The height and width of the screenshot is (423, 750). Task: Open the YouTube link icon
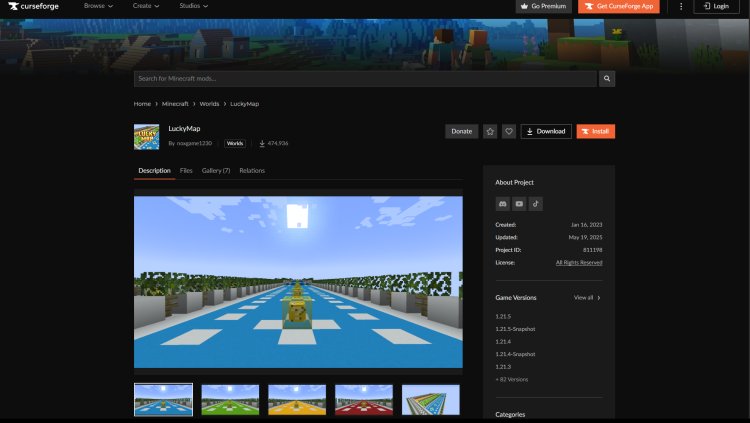click(x=519, y=204)
